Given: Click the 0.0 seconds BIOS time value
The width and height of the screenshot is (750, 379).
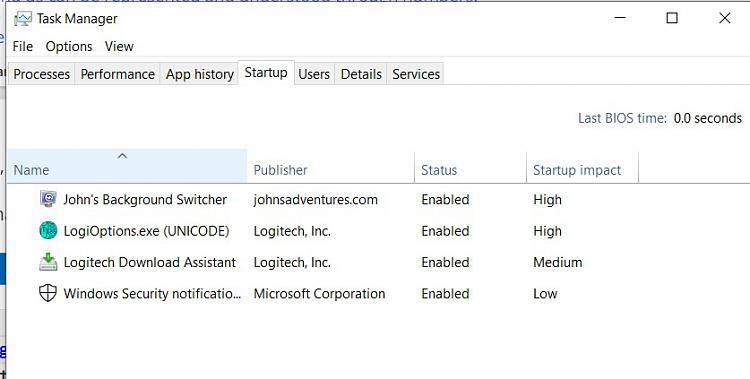Looking at the screenshot, I should tap(708, 118).
